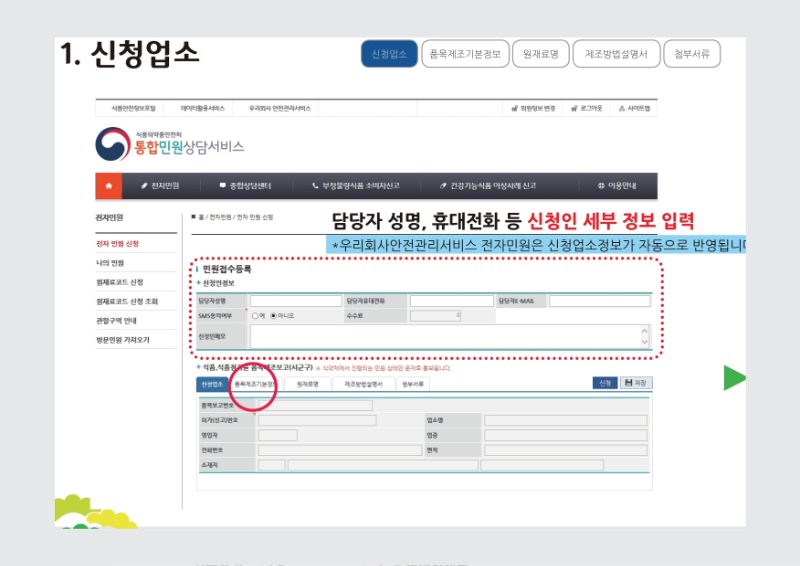Select 아니오 for SMS 통지여부
Viewport: 800px width, 566px height.
click(274, 316)
